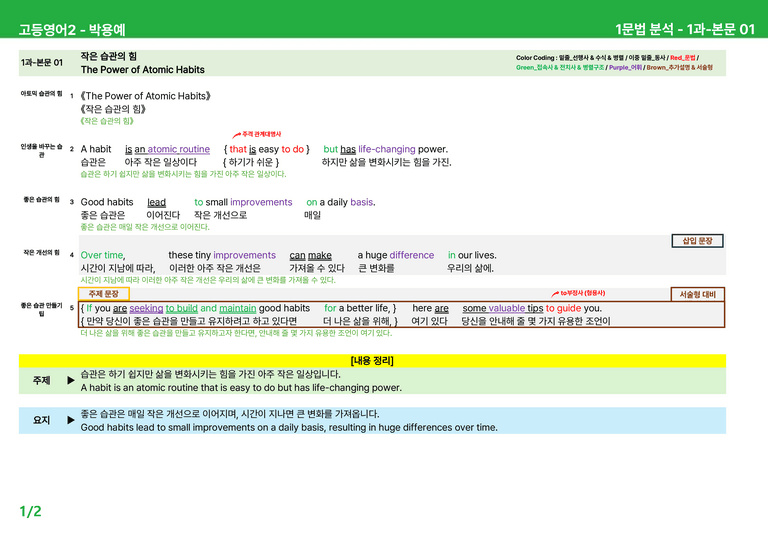Click the Color Coding legend text
This screenshot has width=768, height=543.
[x=614, y=63]
